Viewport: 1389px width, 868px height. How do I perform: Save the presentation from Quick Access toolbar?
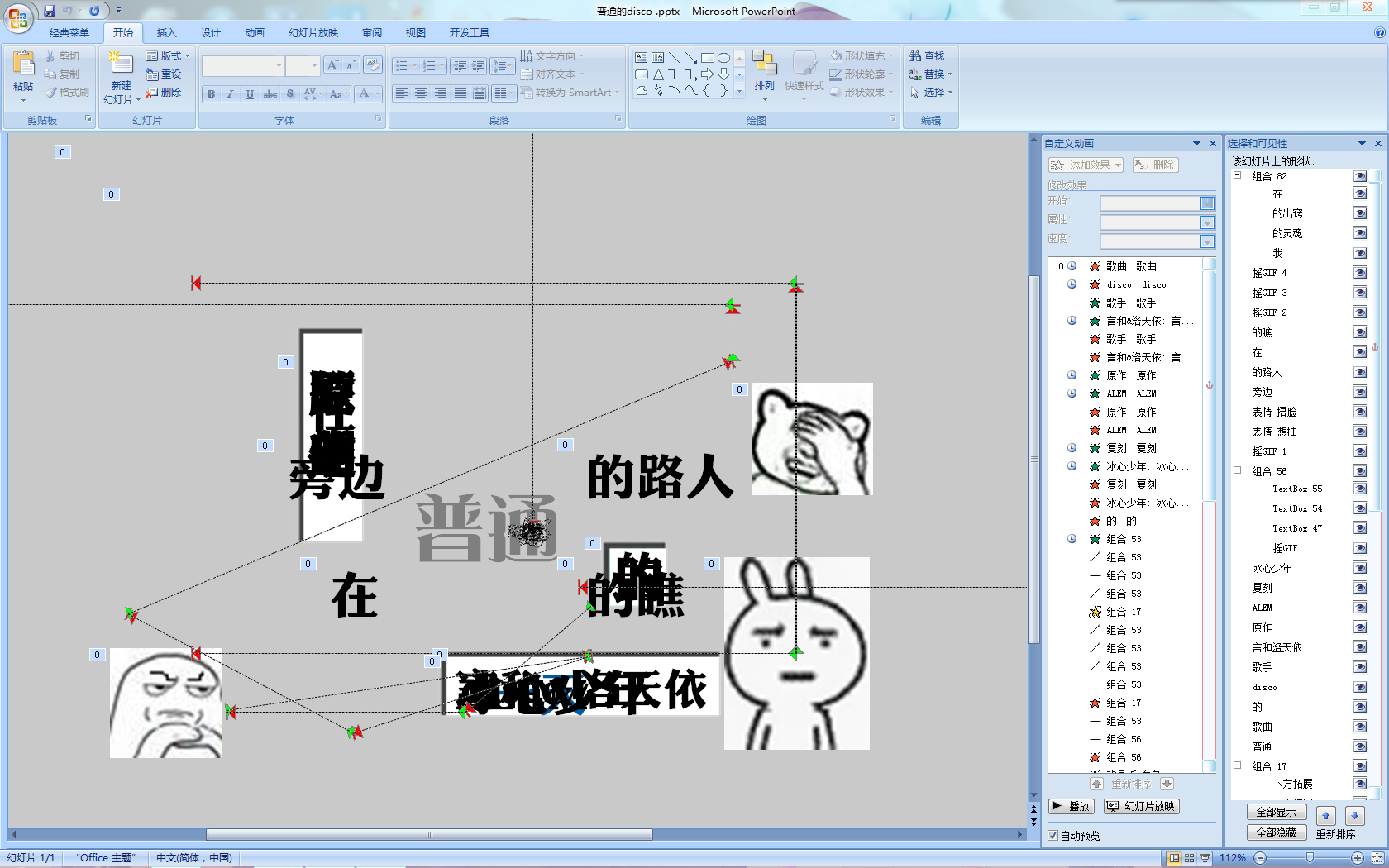click(50, 11)
